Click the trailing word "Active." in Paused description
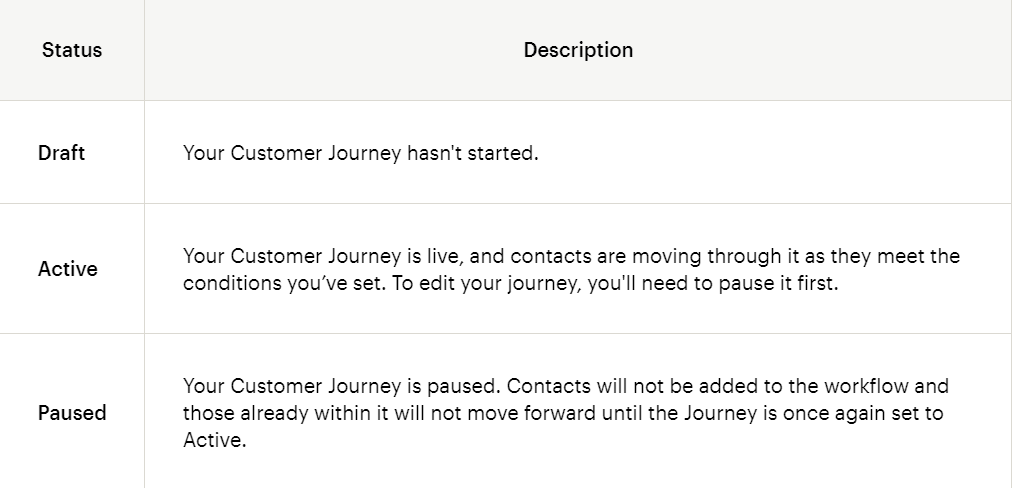This screenshot has width=1012, height=488. pyautogui.click(x=215, y=440)
